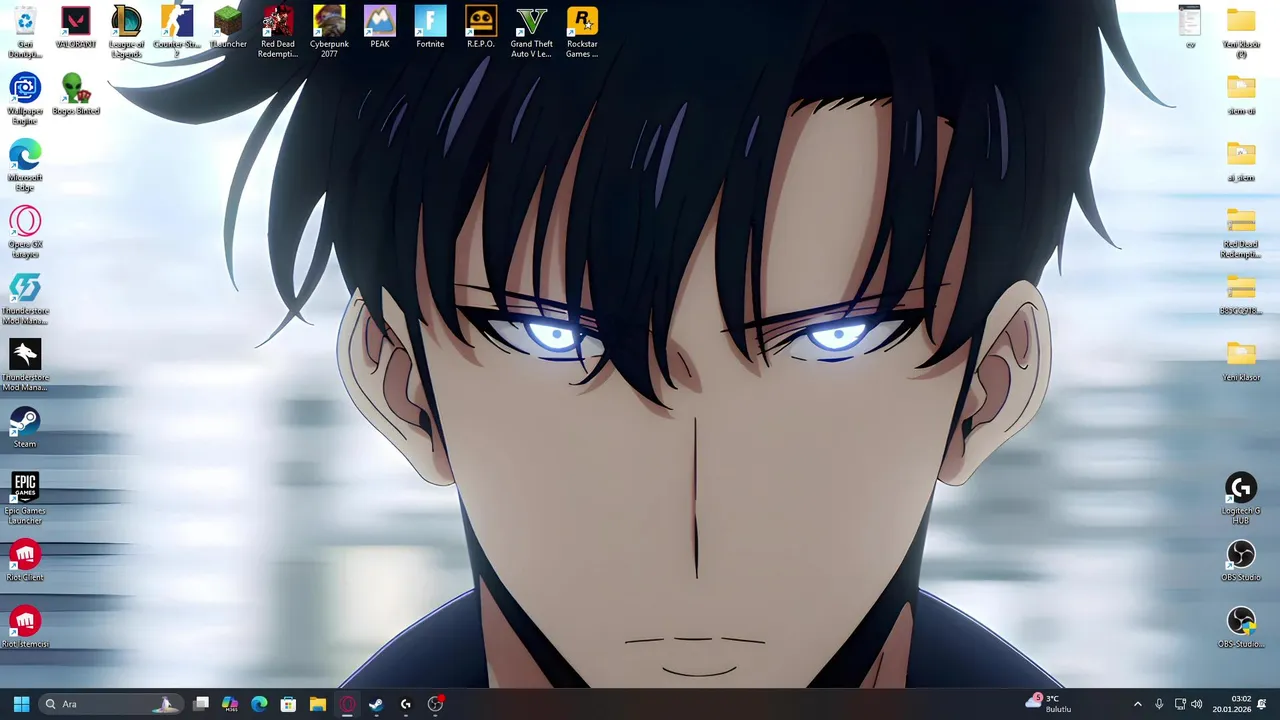
Task: Open the Yeni klasör (2) folder
Action: click(1241, 32)
